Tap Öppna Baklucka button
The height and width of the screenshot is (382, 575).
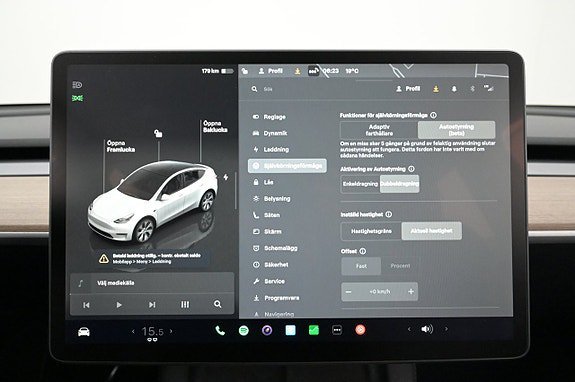[215, 126]
